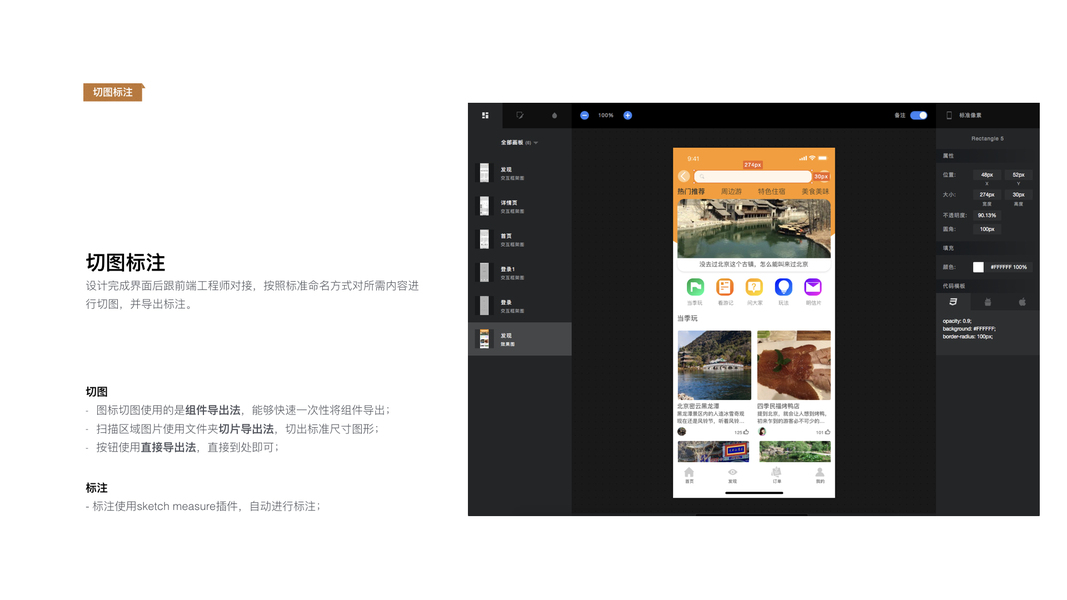Click the device phone icon beside 标准像素
This screenshot has height=600, width=1067.
[x=949, y=116]
